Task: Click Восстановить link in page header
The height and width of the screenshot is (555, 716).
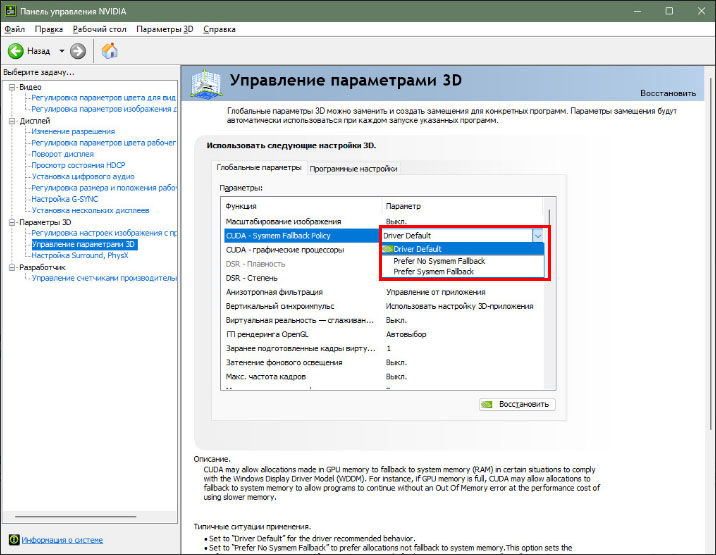Action: (668, 93)
